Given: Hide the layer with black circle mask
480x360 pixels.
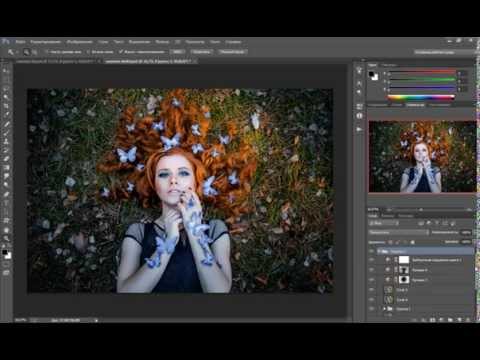Looking at the screenshot, I should click(x=372, y=280).
